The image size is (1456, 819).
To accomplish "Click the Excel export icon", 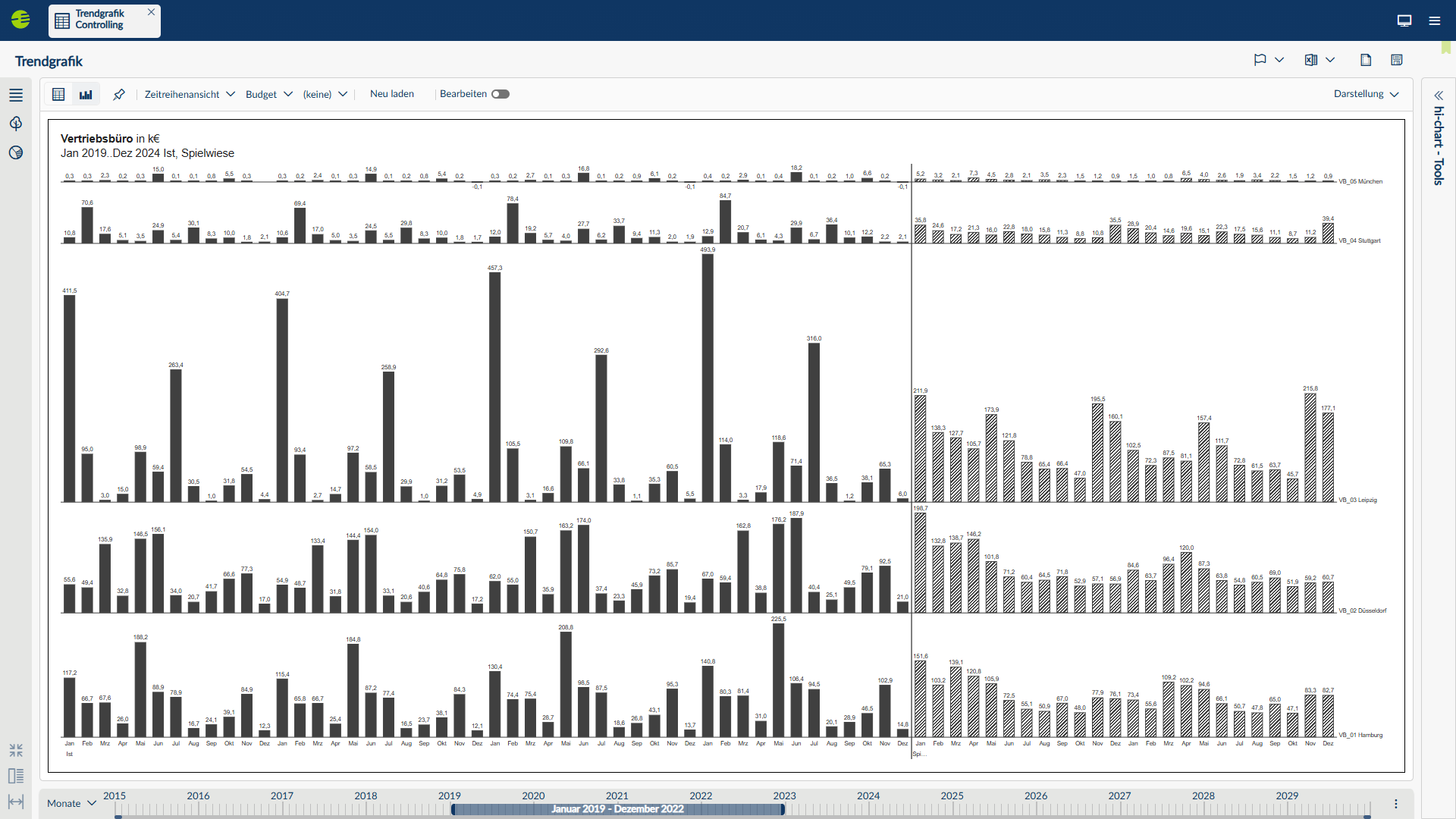I will coord(1311,60).
